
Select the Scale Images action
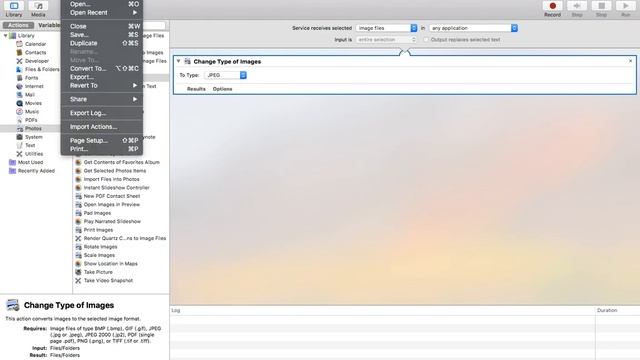[99, 256]
